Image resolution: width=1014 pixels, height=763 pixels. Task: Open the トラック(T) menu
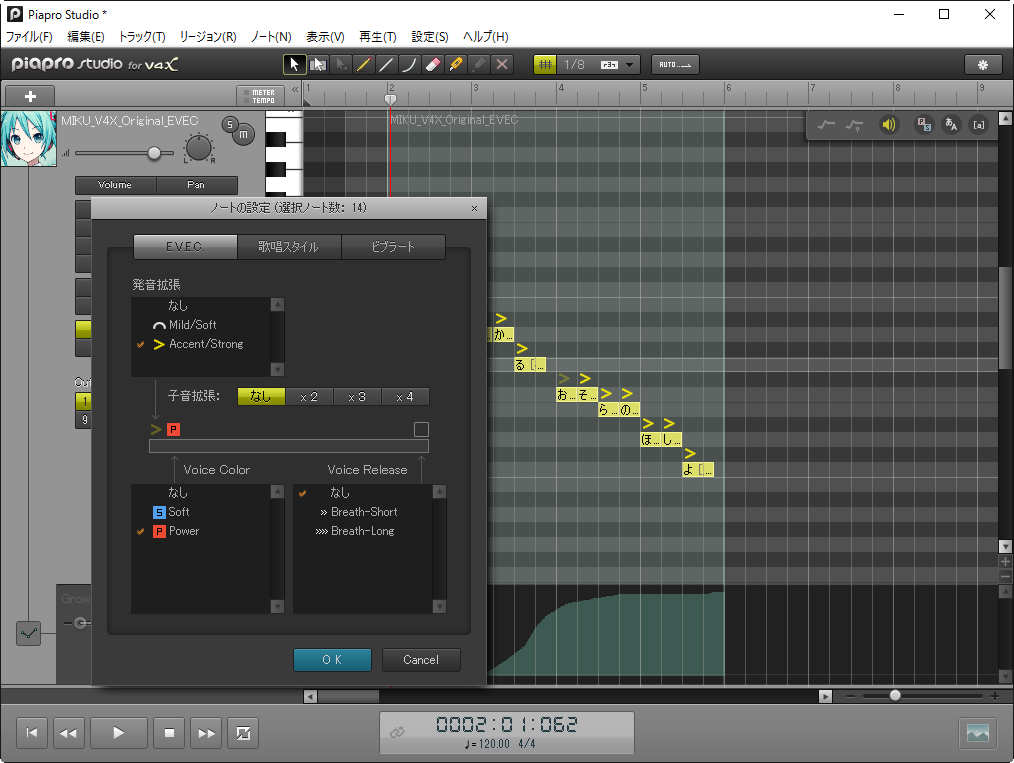click(x=142, y=37)
